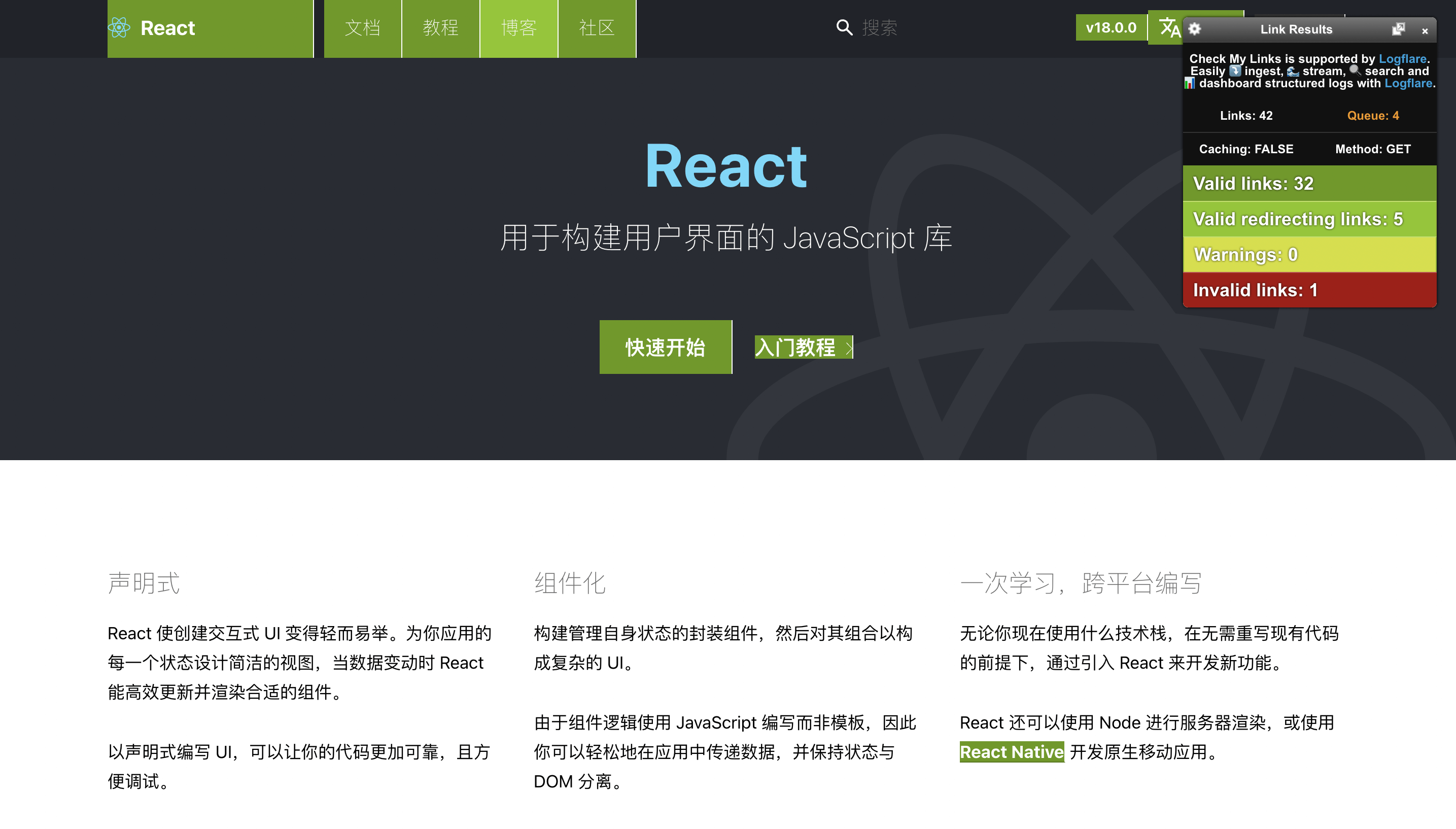Click the Valid links: 32 bar
1456x829 pixels.
[x=1309, y=183]
